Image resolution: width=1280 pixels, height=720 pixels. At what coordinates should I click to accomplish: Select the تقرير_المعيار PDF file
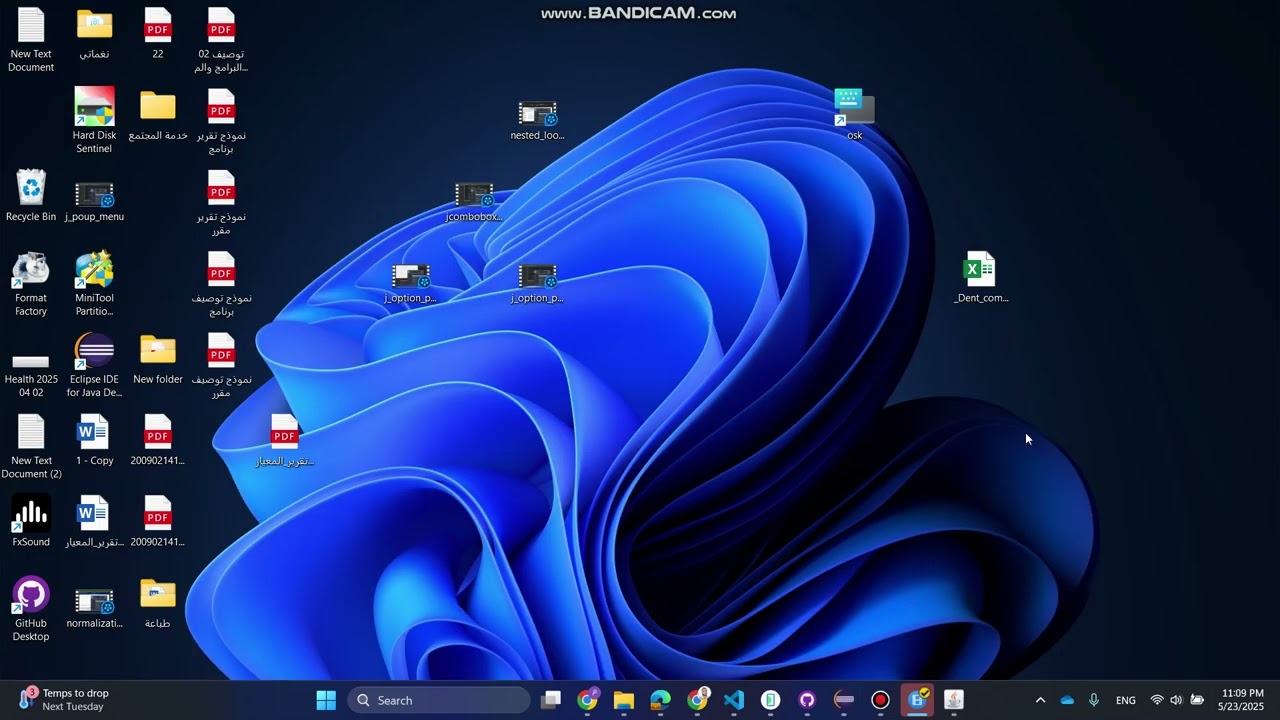tap(285, 440)
